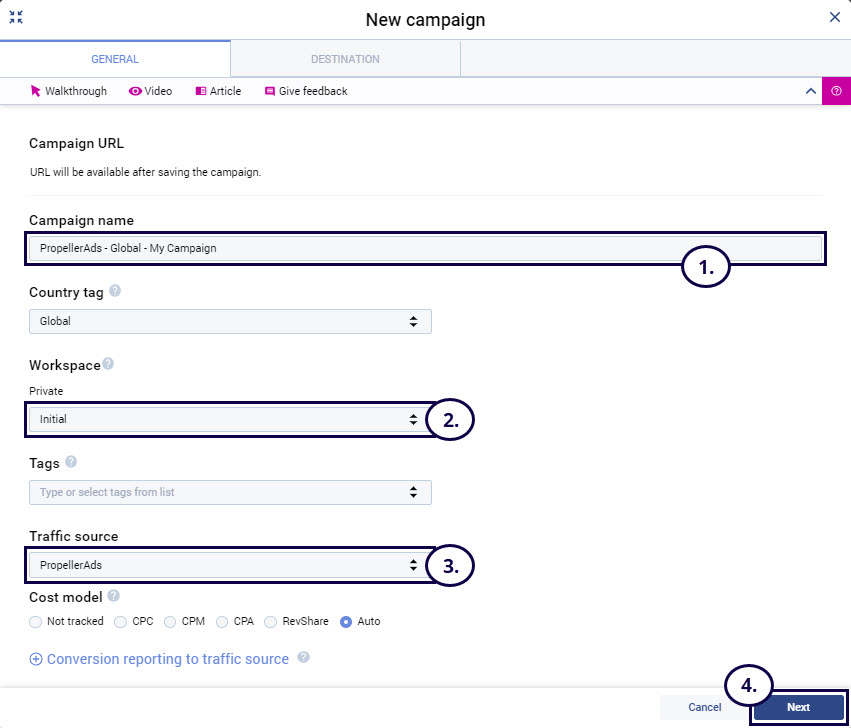
Task: Click the Give feedback chat icon
Action: (x=270, y=91)
